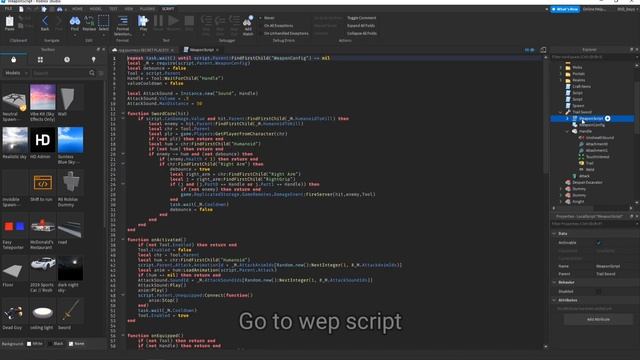Switch to the PLUGINS ribbon tab

click(x=147, y=9)
